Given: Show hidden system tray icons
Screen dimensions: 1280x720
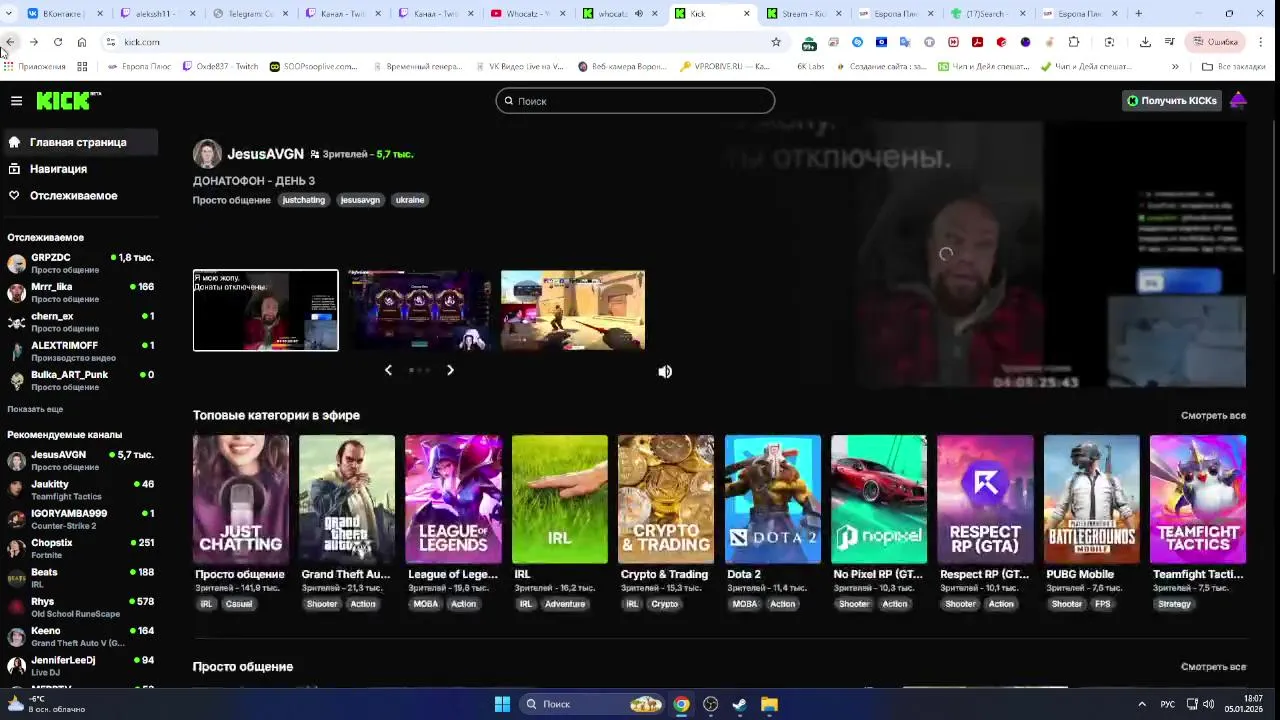Looking at the screenshot, I should click(x=1142, y=704).
